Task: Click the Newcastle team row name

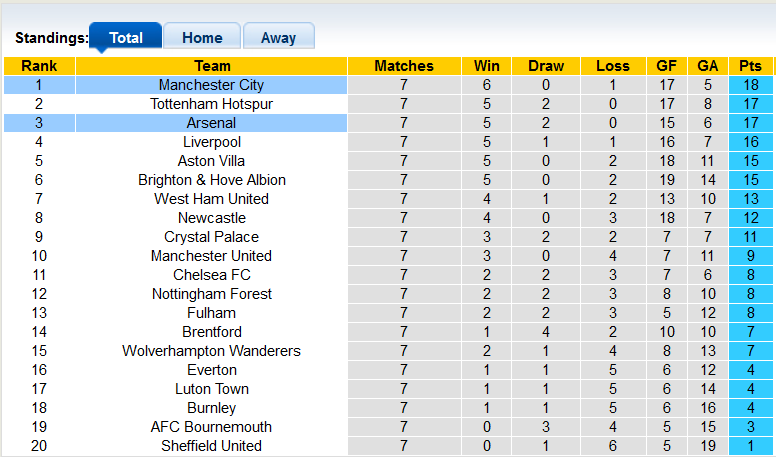Action: click(x=211, y=218)
